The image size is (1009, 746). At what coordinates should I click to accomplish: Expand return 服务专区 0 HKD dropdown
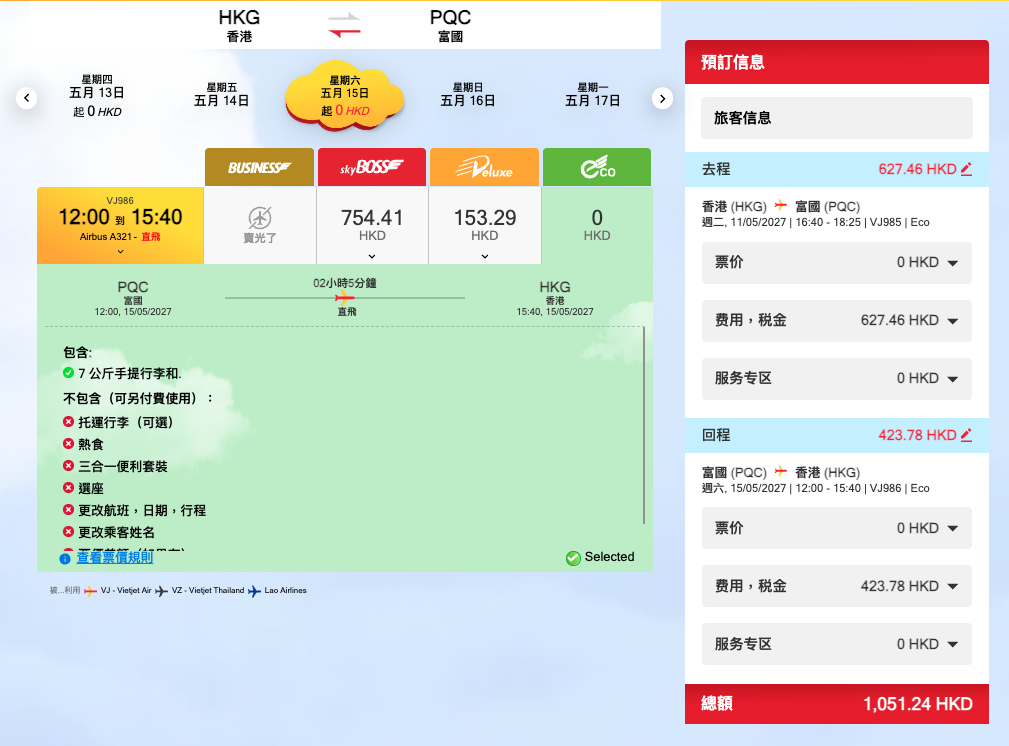coord(837,644)
